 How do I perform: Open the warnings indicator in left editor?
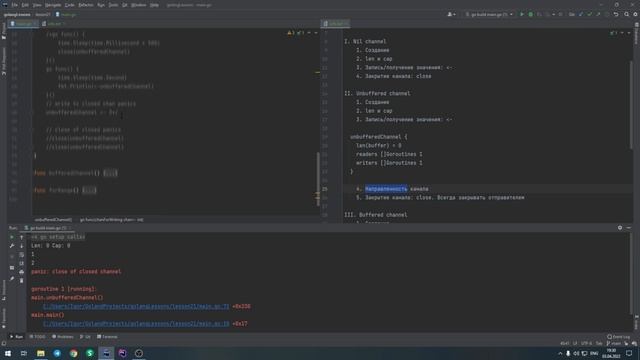click(291, 33)
